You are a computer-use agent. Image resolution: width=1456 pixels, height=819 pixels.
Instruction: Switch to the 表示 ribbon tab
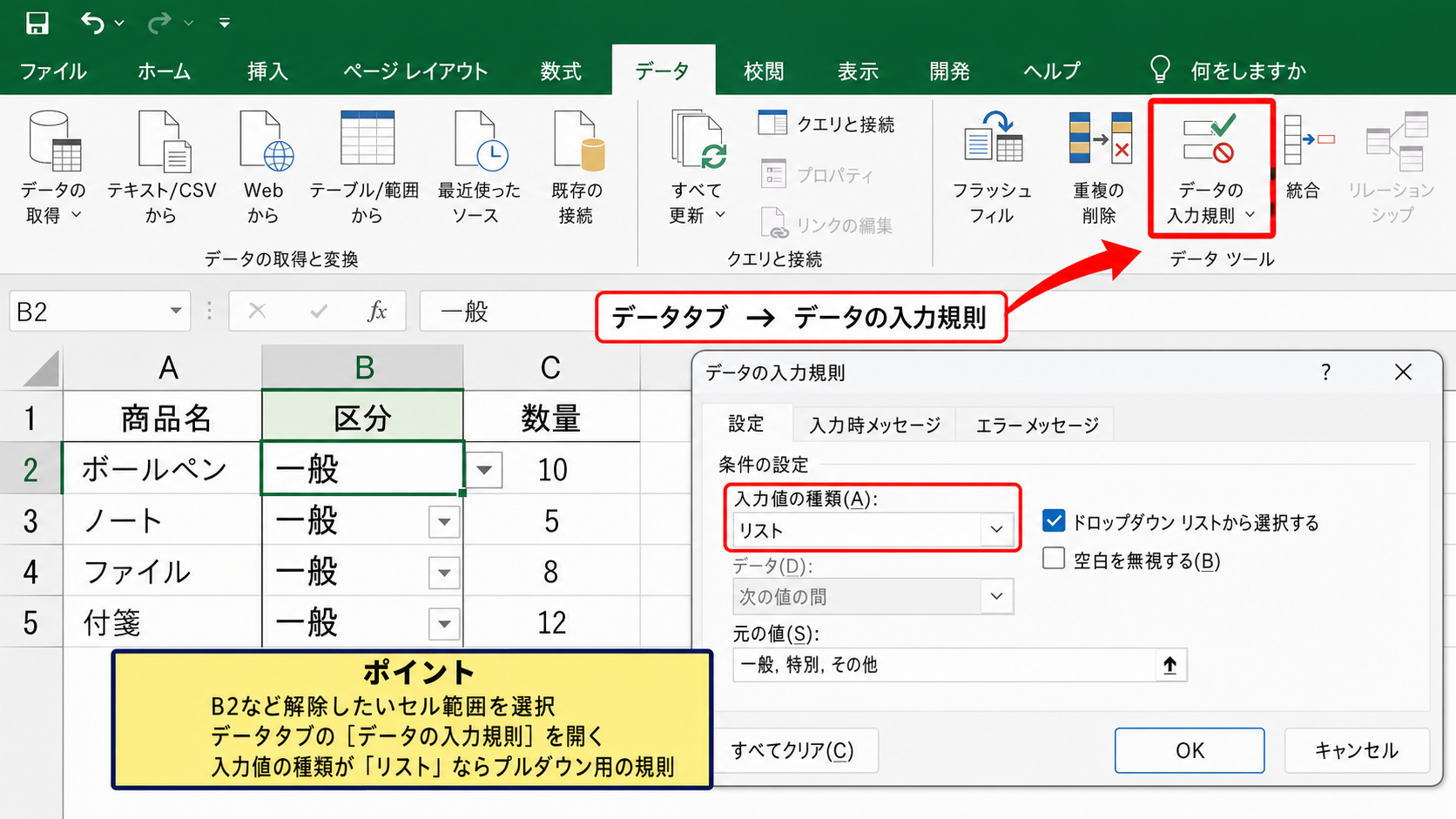click(858, 70)
